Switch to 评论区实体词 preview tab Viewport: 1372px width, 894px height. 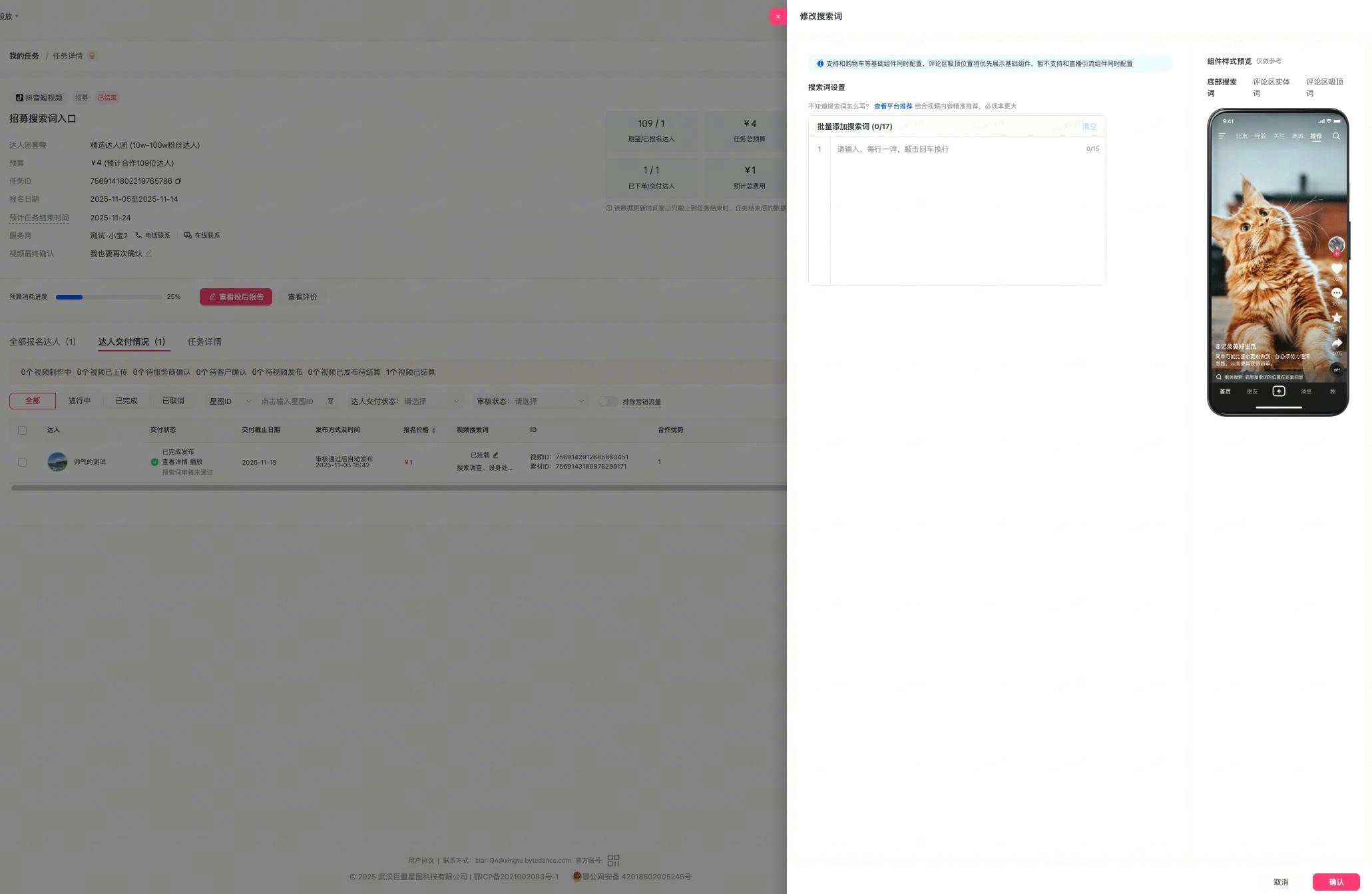tap(1271, 87)
